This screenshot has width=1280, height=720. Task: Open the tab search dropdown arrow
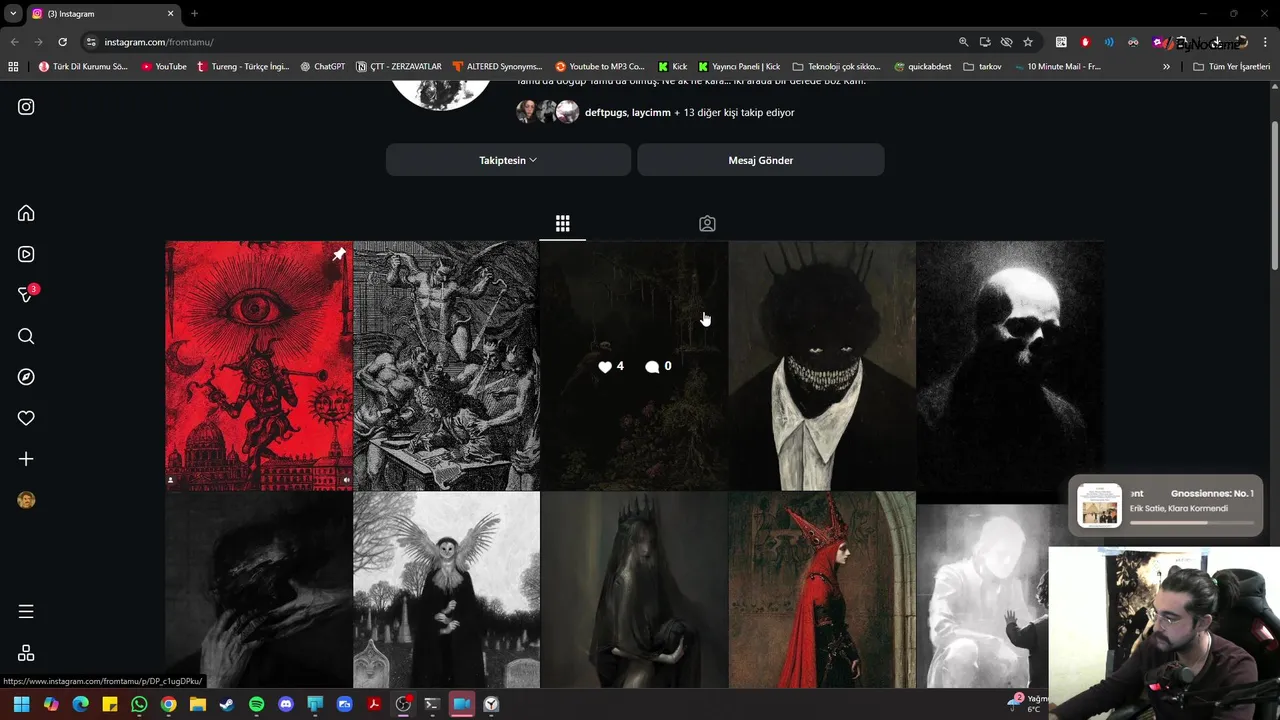(x=13, y=14)
